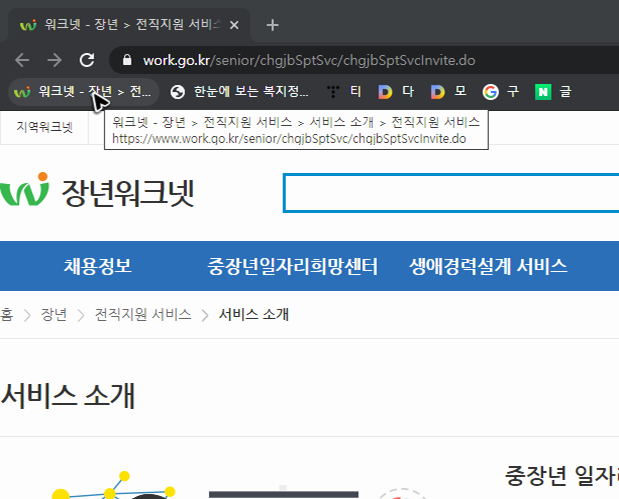Go to 홈 in the breadcrumb
619x499 pixels.
click(x=6, y=315)
